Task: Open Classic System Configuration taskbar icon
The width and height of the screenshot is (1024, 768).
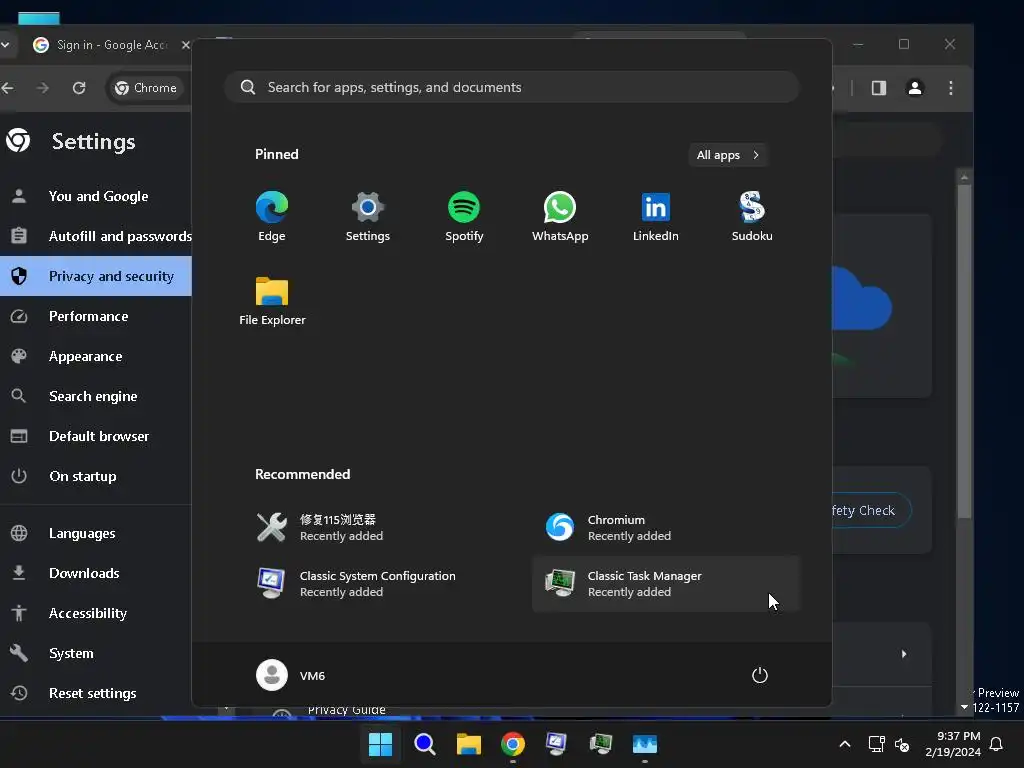Action: tap(556, 744)
